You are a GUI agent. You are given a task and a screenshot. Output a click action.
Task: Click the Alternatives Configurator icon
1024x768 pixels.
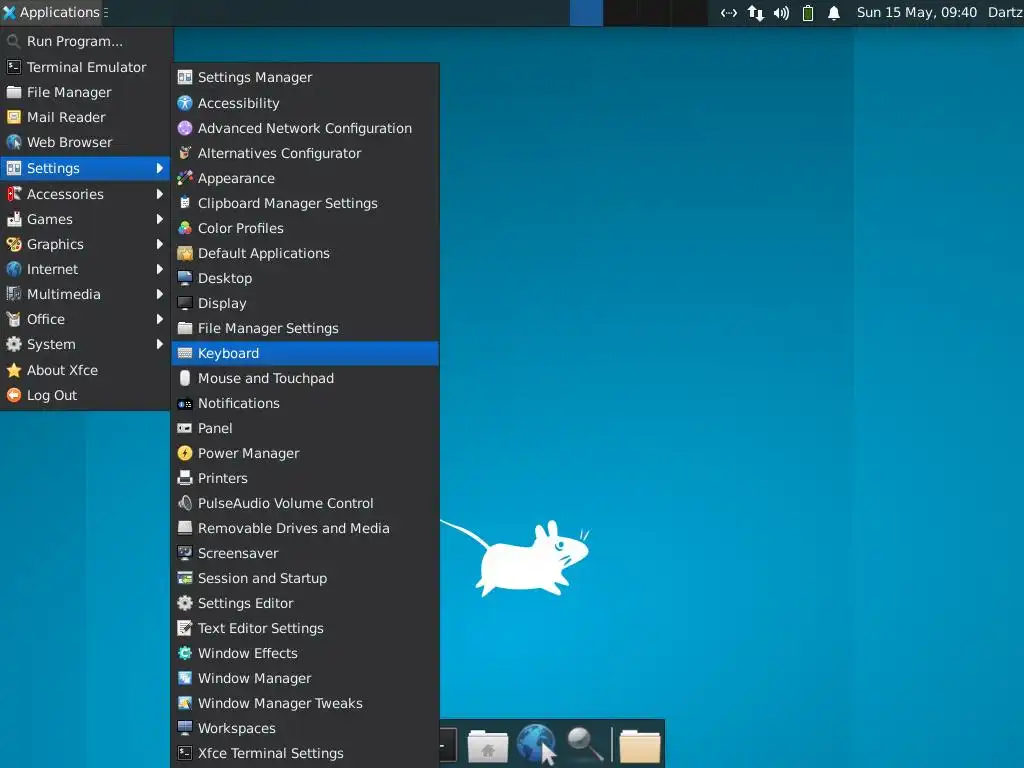point(185,153)
